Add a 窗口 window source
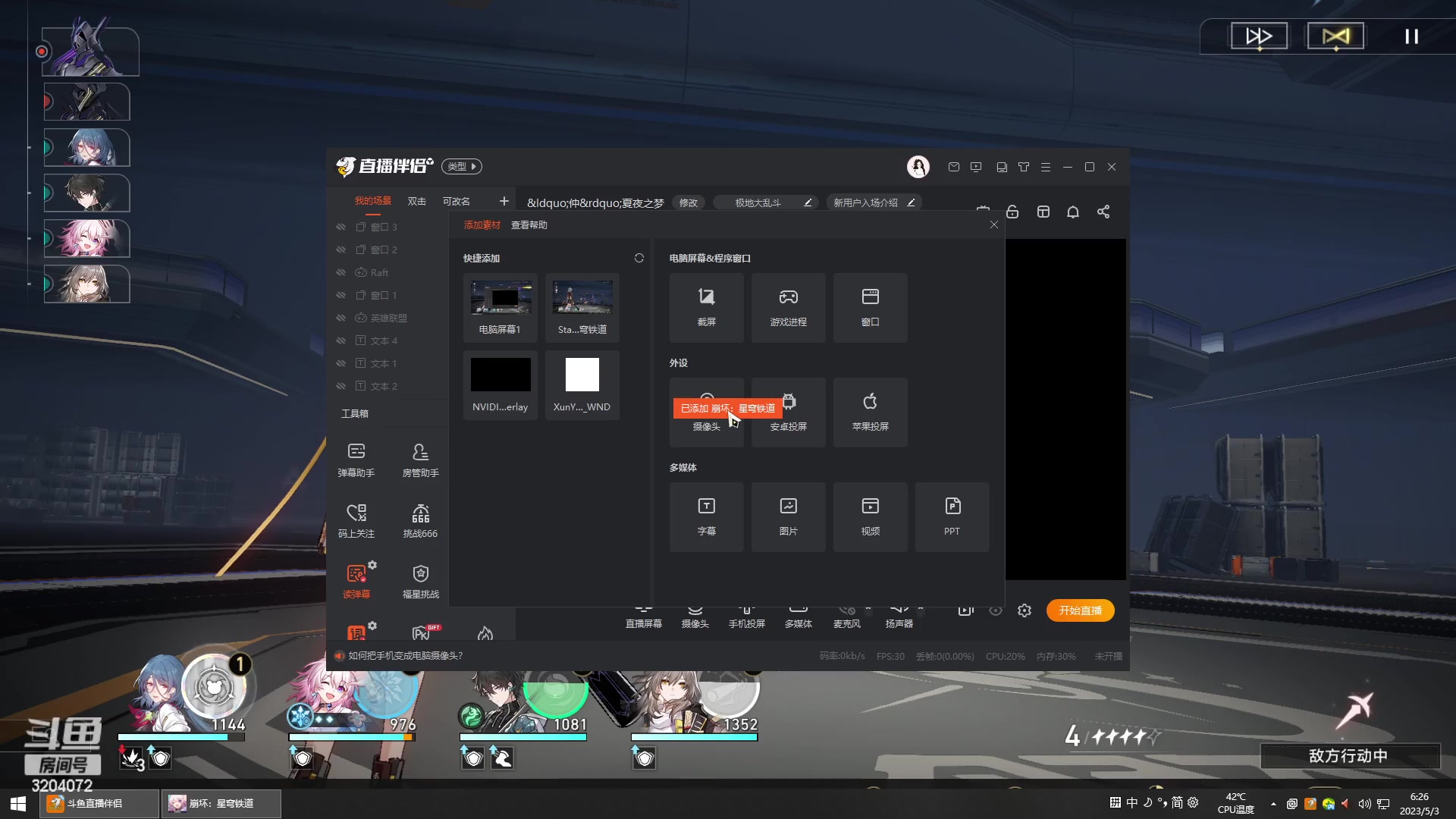Screen dimensions: 1456x819 [870, 308]
